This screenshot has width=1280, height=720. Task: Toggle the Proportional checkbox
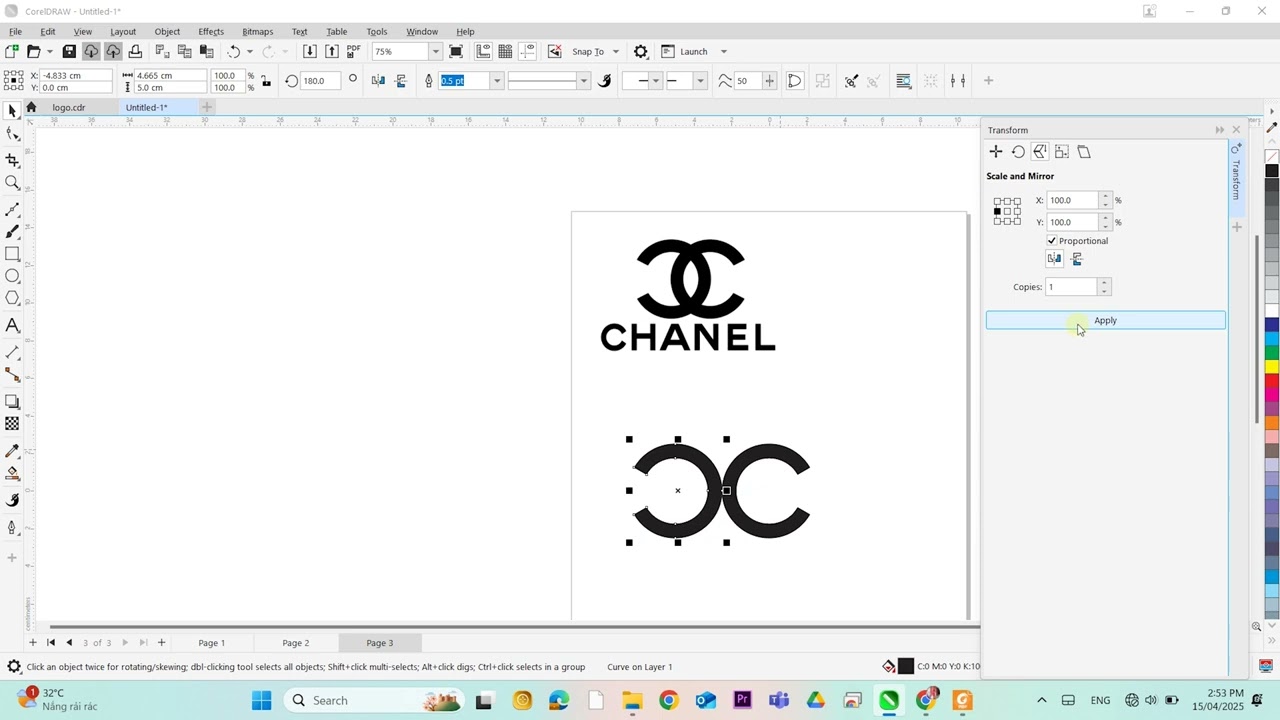pos(1052,241)
